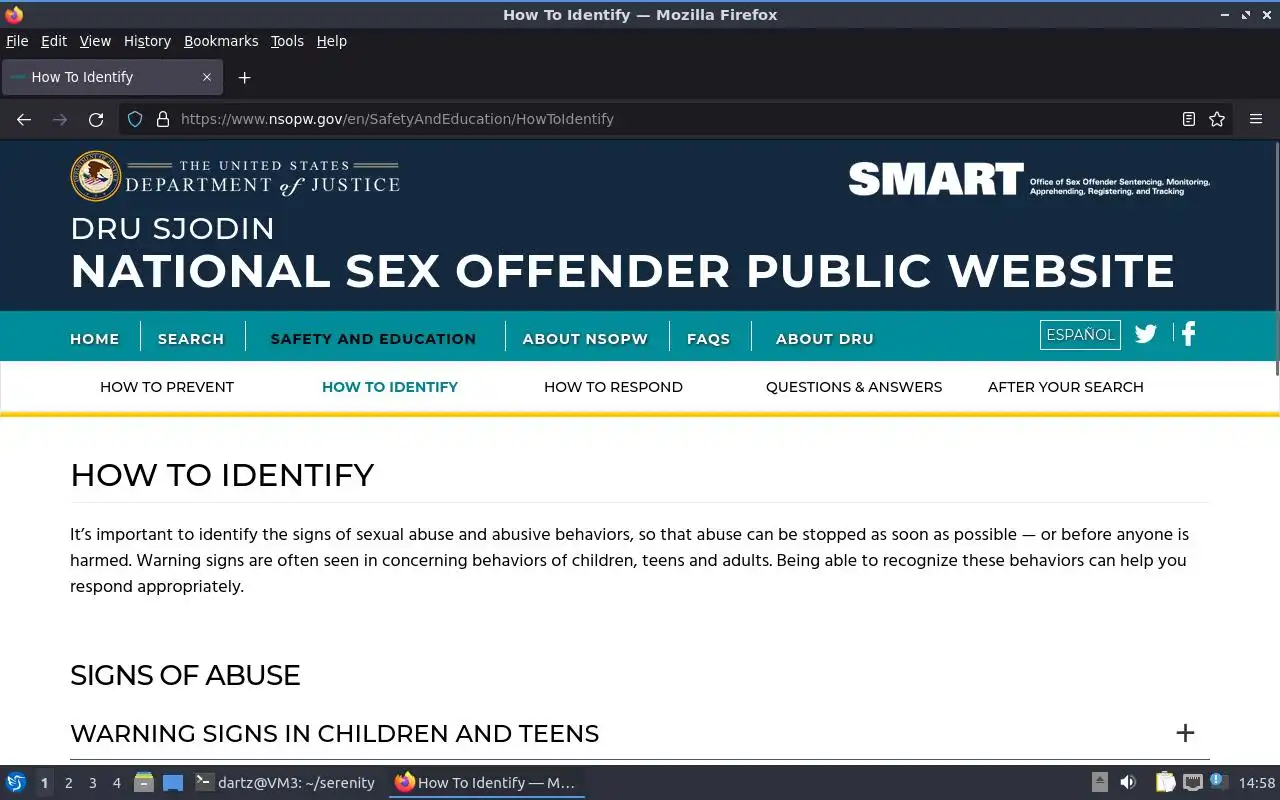The image size is (1280, 800).
Task: Go to the HOME navigation link
Action: (95, 339)
